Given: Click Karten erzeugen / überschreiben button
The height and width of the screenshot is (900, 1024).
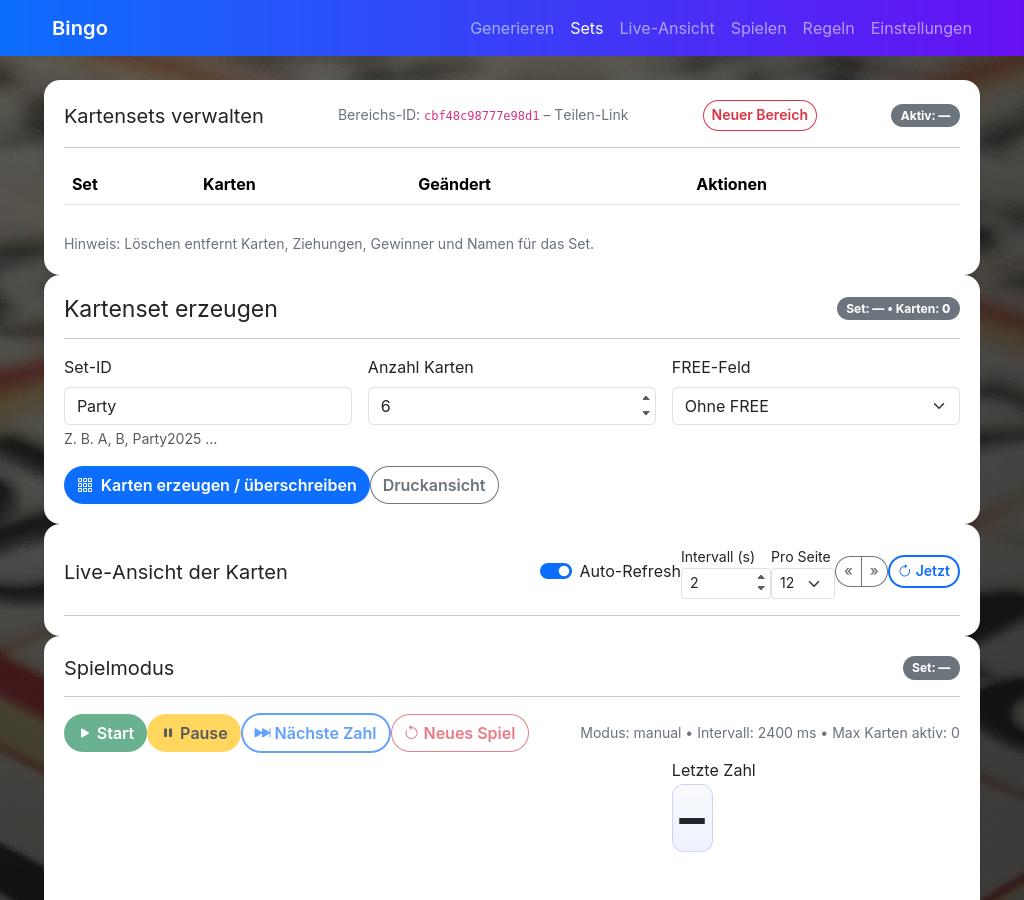Looking at the screenshot, I should point(217,485).
